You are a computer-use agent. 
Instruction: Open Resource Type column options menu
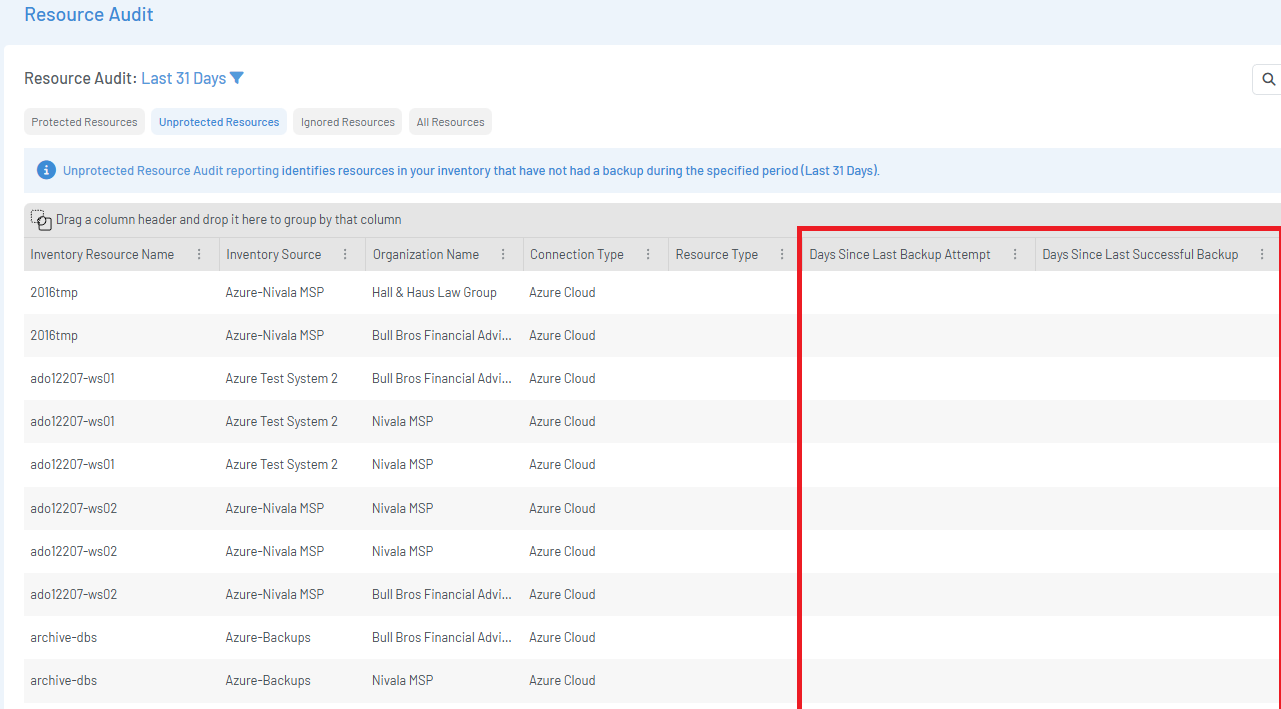tap(781, 255)
